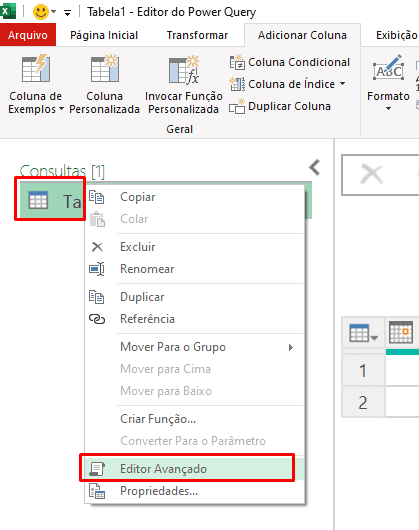Click the smiley feedback icon

[41, 12]
